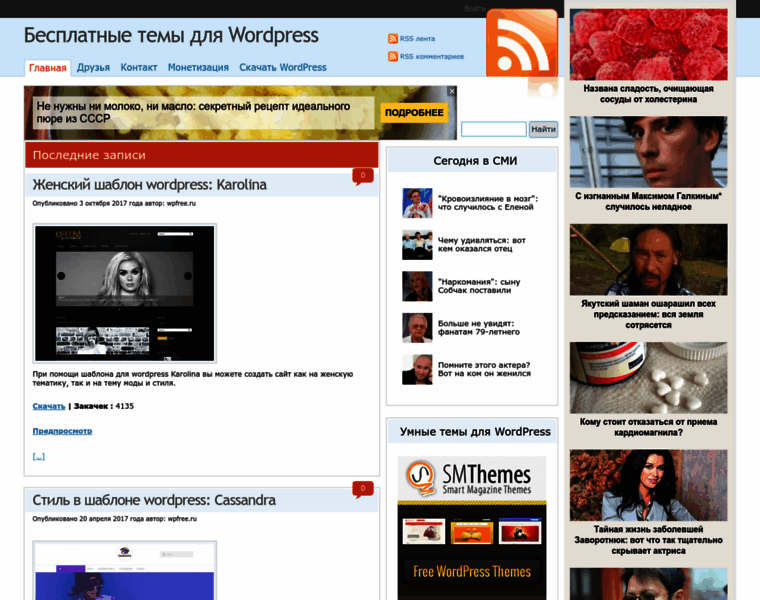Open ad С изгнанным Максимом Галкиным

[x=649, y=202]
